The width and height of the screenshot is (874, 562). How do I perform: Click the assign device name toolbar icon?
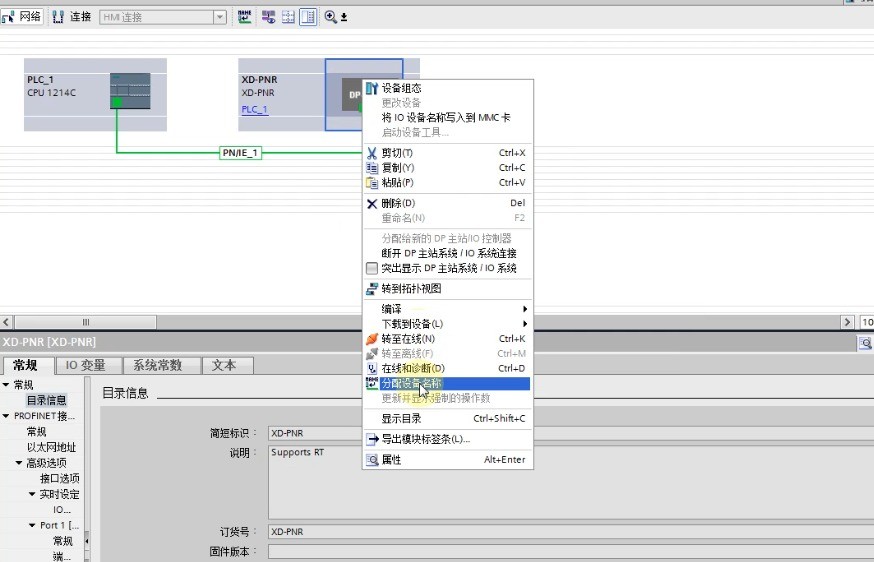point(244,17)
